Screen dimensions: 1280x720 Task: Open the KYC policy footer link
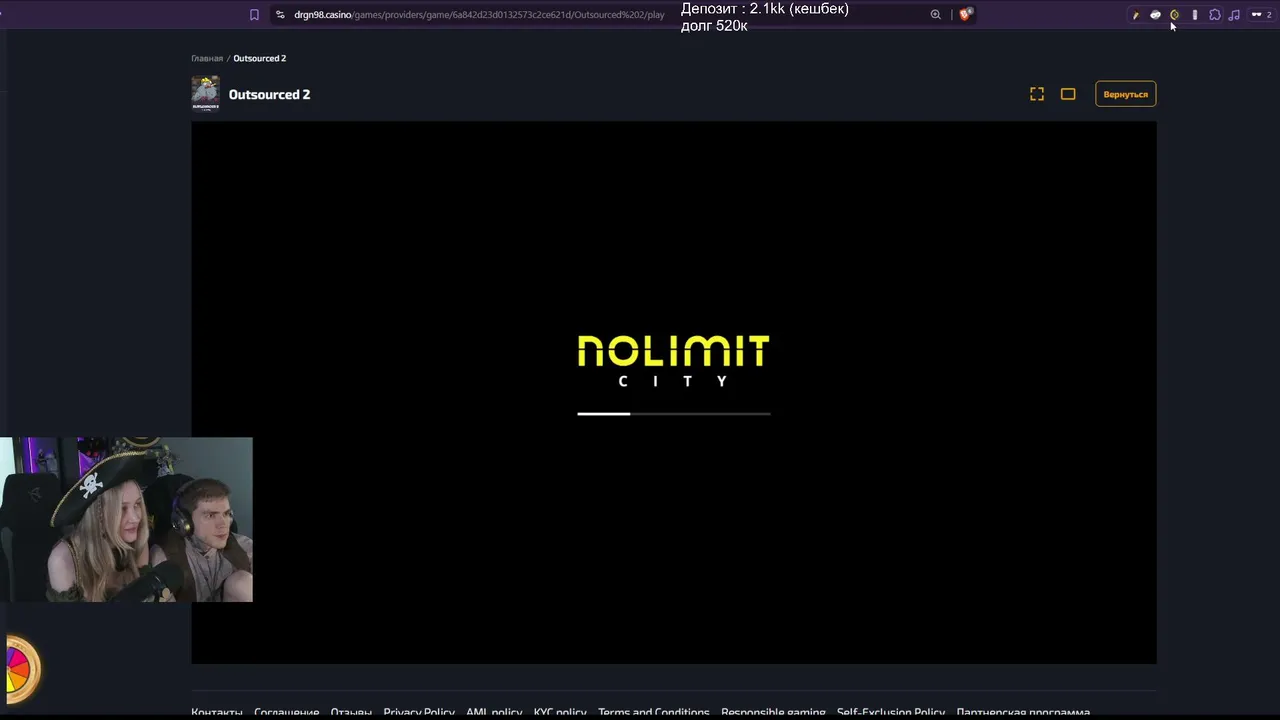pyautogui.click(x=560, y=712)
